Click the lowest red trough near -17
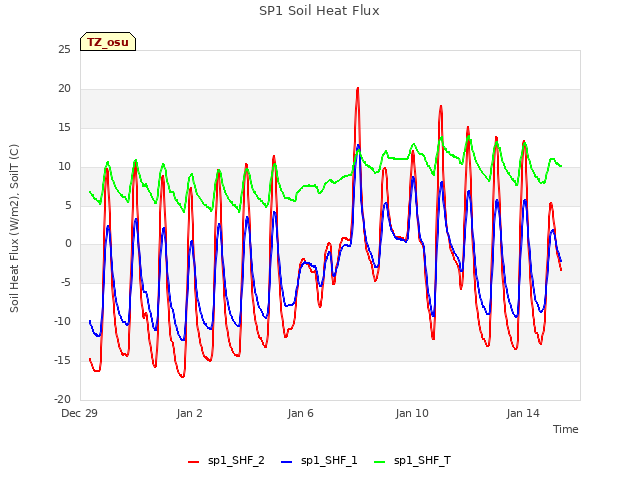 182,376
